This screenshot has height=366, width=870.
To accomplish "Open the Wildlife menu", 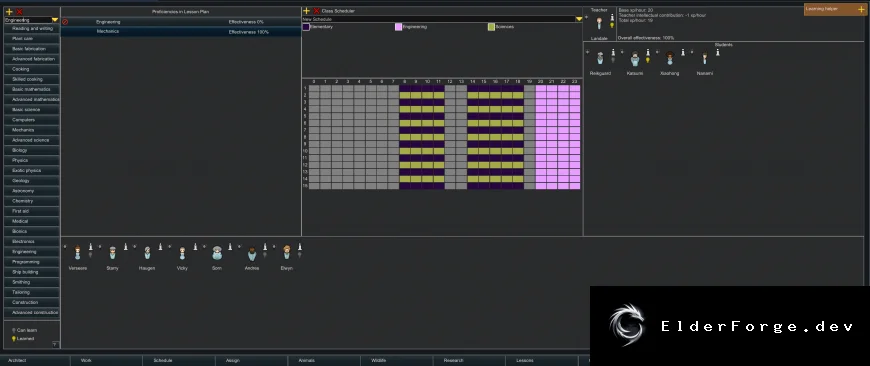I will (x=397, y=360).
